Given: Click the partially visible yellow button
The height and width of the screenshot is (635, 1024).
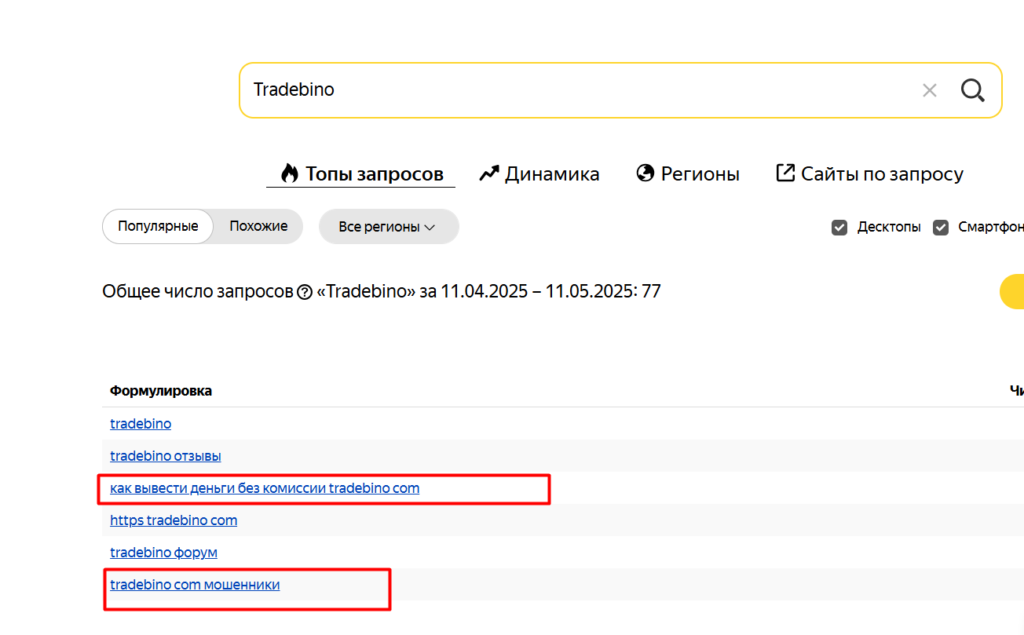Looking at the screenshot, I should [1012, 291].
